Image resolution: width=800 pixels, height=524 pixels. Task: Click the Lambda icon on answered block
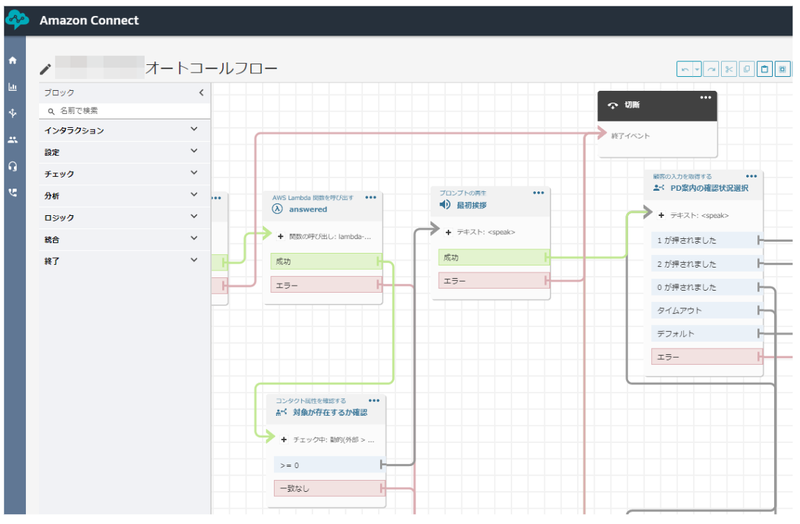pos(278,209)
